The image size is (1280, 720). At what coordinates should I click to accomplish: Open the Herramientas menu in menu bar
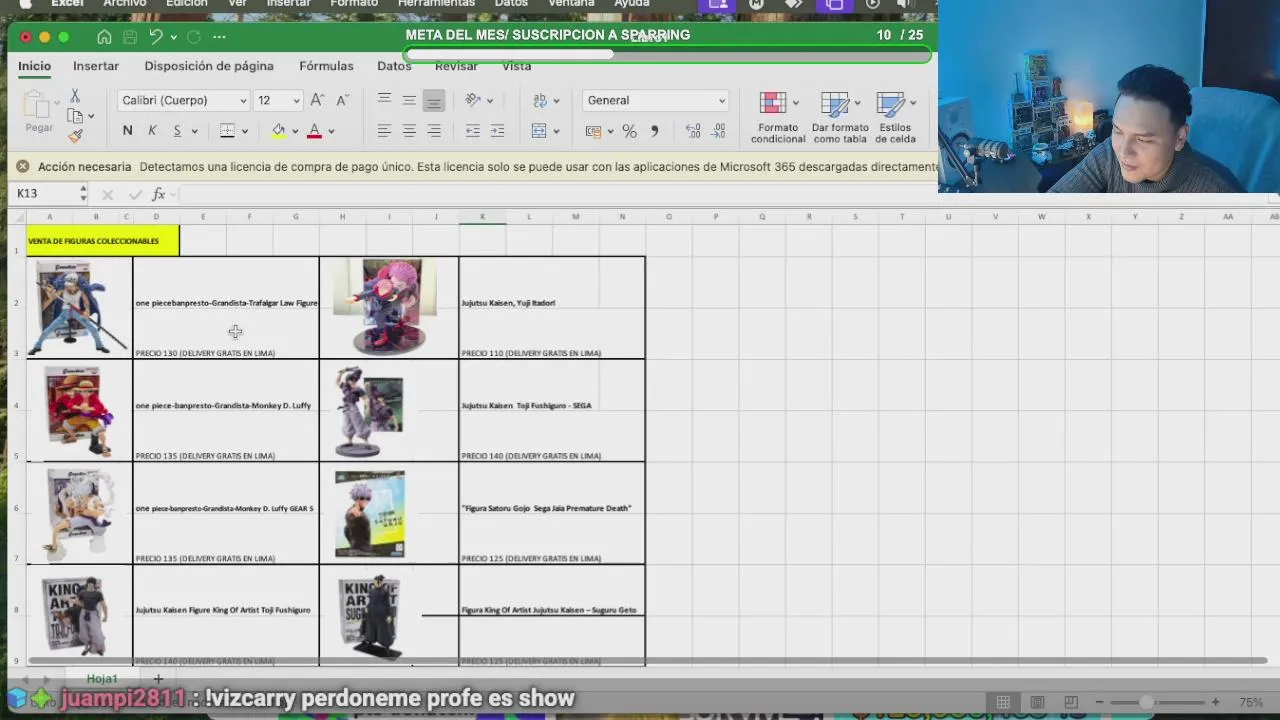tap(436, 4)
